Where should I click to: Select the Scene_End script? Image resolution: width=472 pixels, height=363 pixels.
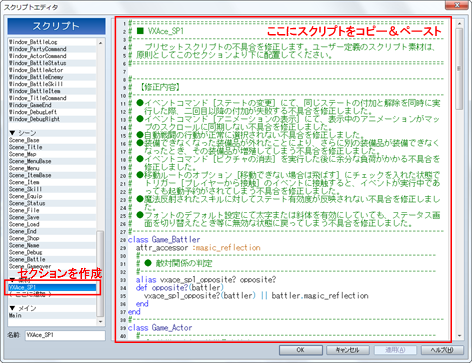(x=52, y=231)
